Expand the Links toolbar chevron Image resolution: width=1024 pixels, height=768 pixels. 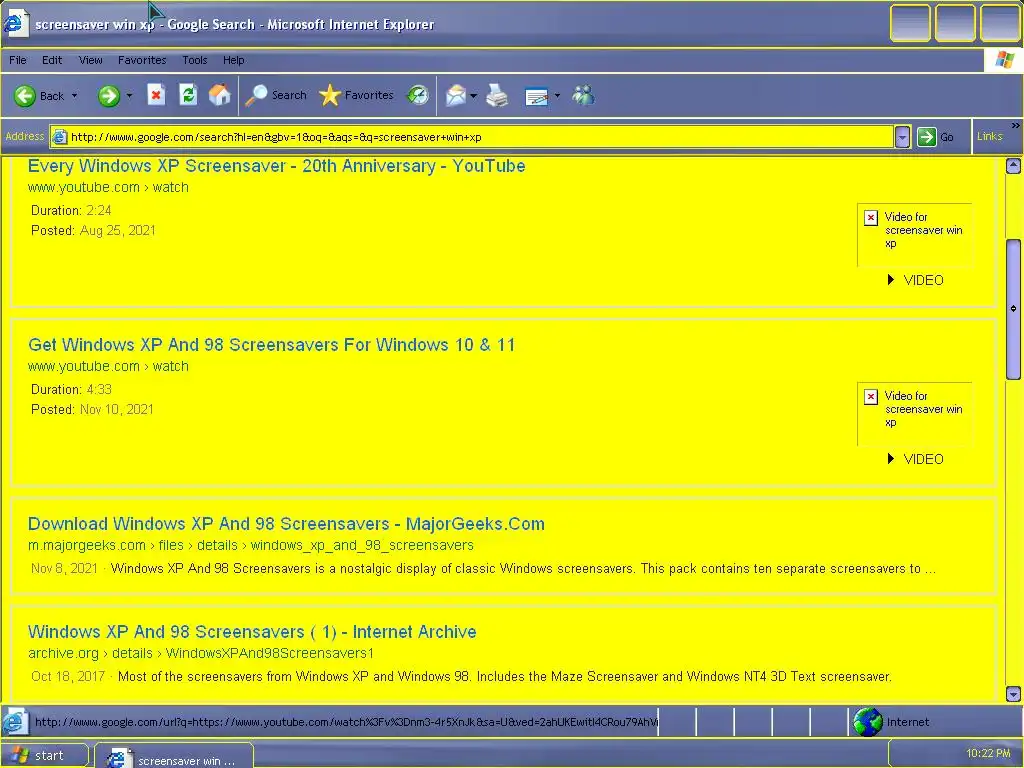[1016, 125]
